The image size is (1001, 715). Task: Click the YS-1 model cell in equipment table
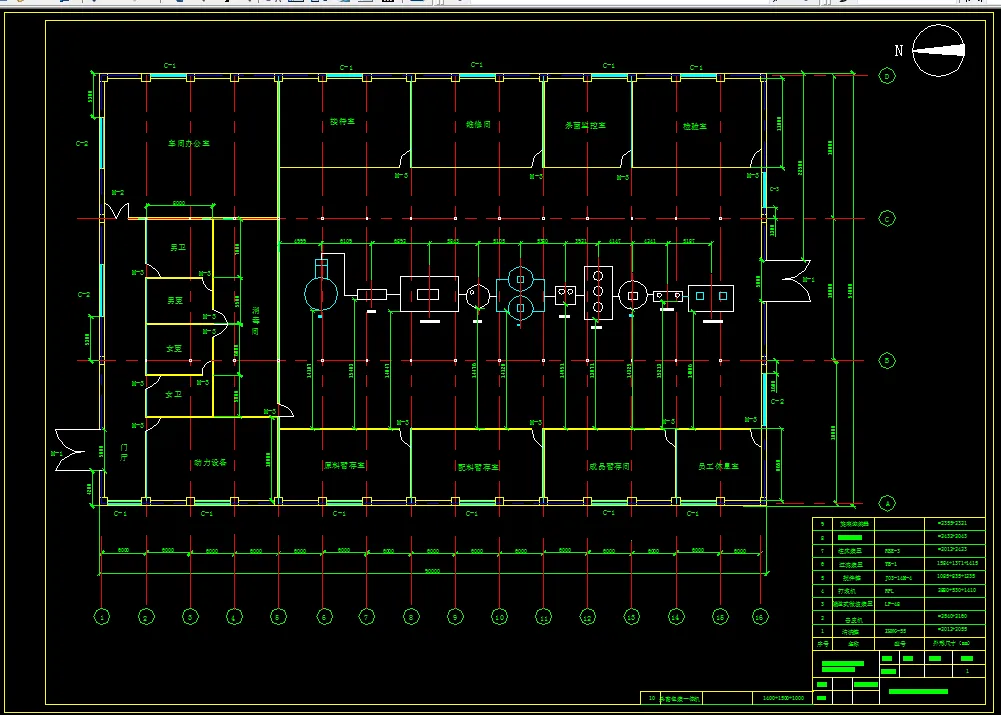tap(899, 564)
